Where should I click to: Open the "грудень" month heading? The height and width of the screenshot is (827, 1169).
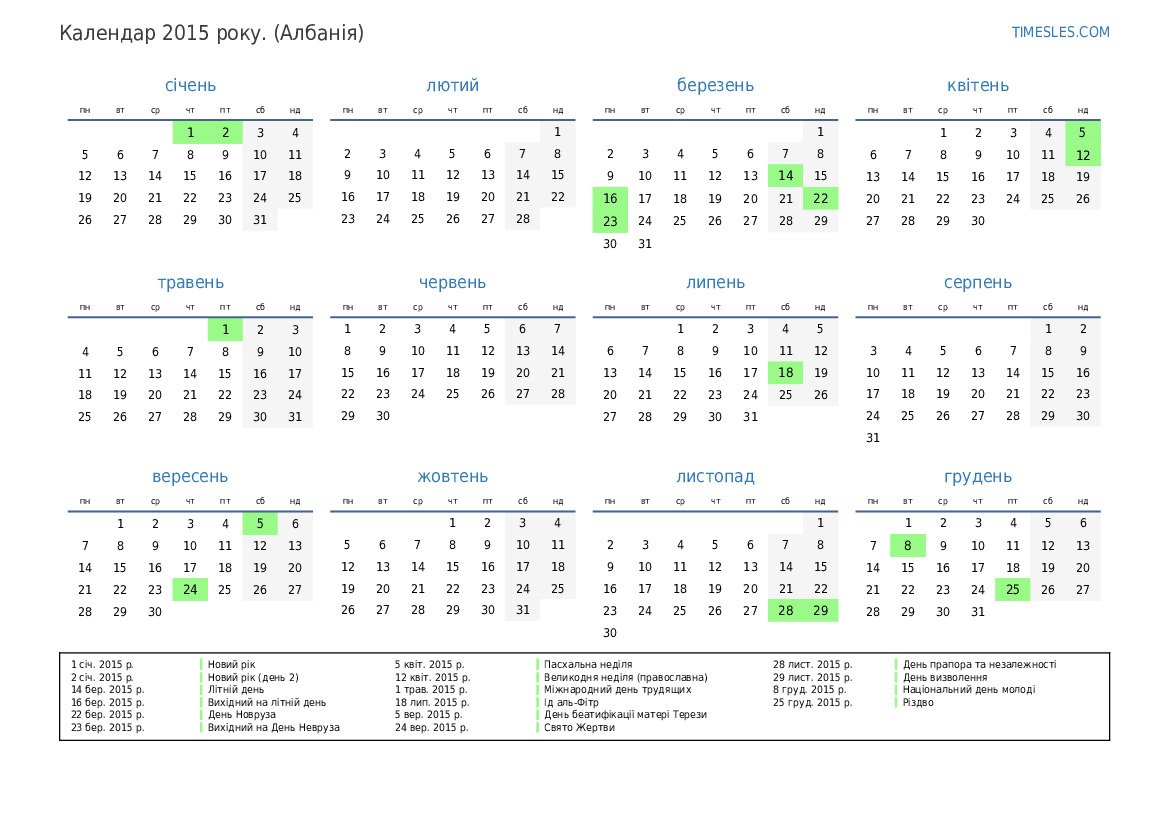point(978,477)
